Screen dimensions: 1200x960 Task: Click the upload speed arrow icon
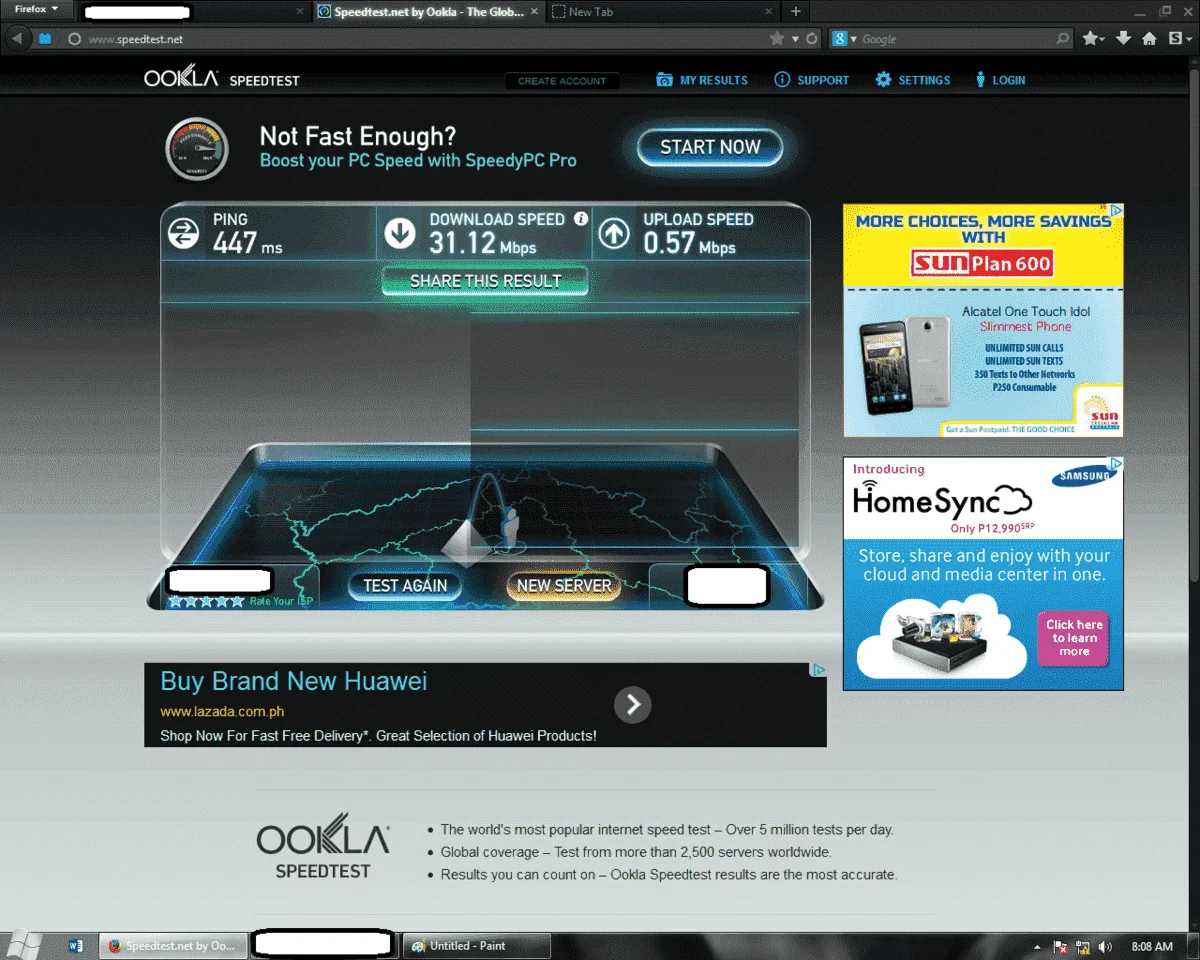pyautogui.click(x=614, y=235)
